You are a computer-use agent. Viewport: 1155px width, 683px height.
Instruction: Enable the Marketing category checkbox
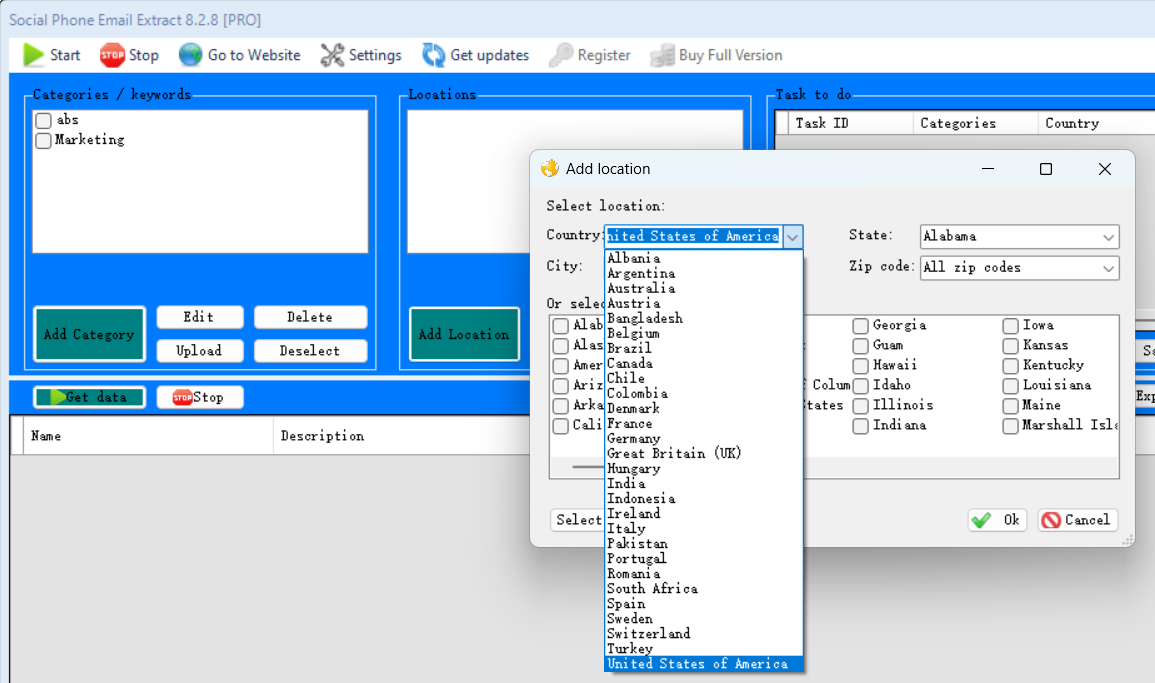[43, 141]
